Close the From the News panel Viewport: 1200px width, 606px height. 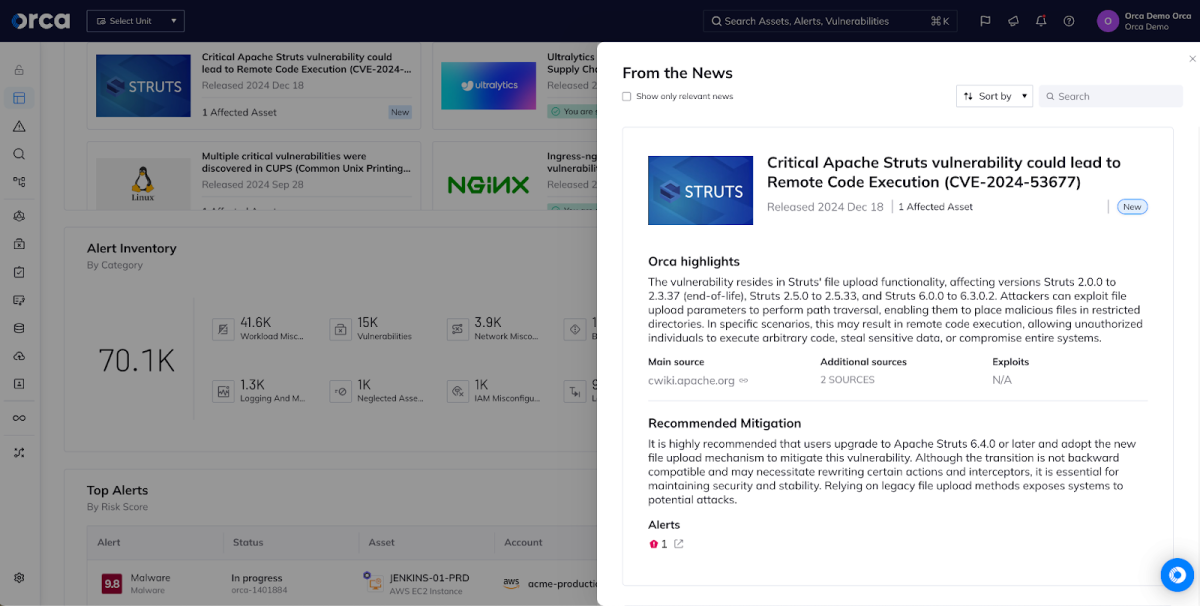click(x=1192, y=59)
